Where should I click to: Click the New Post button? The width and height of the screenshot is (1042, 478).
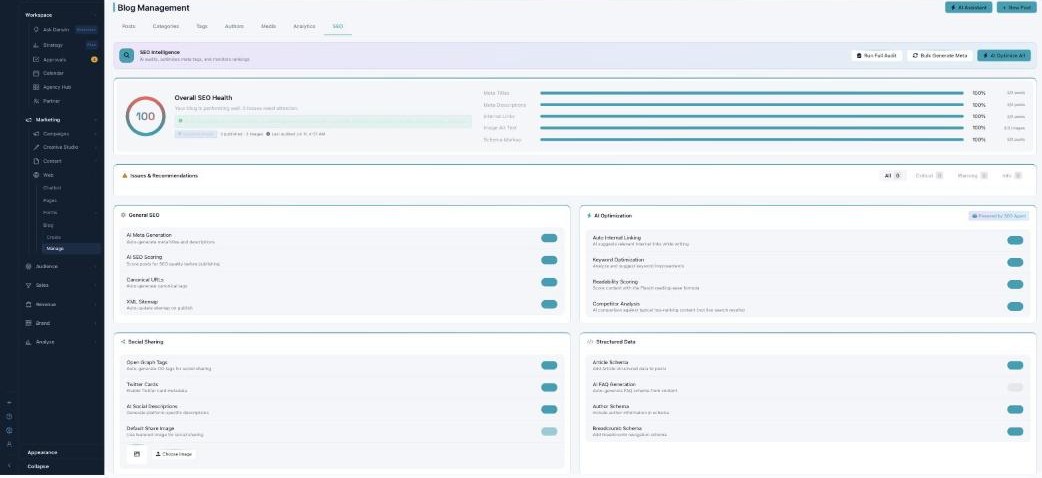pos(1016,7)
